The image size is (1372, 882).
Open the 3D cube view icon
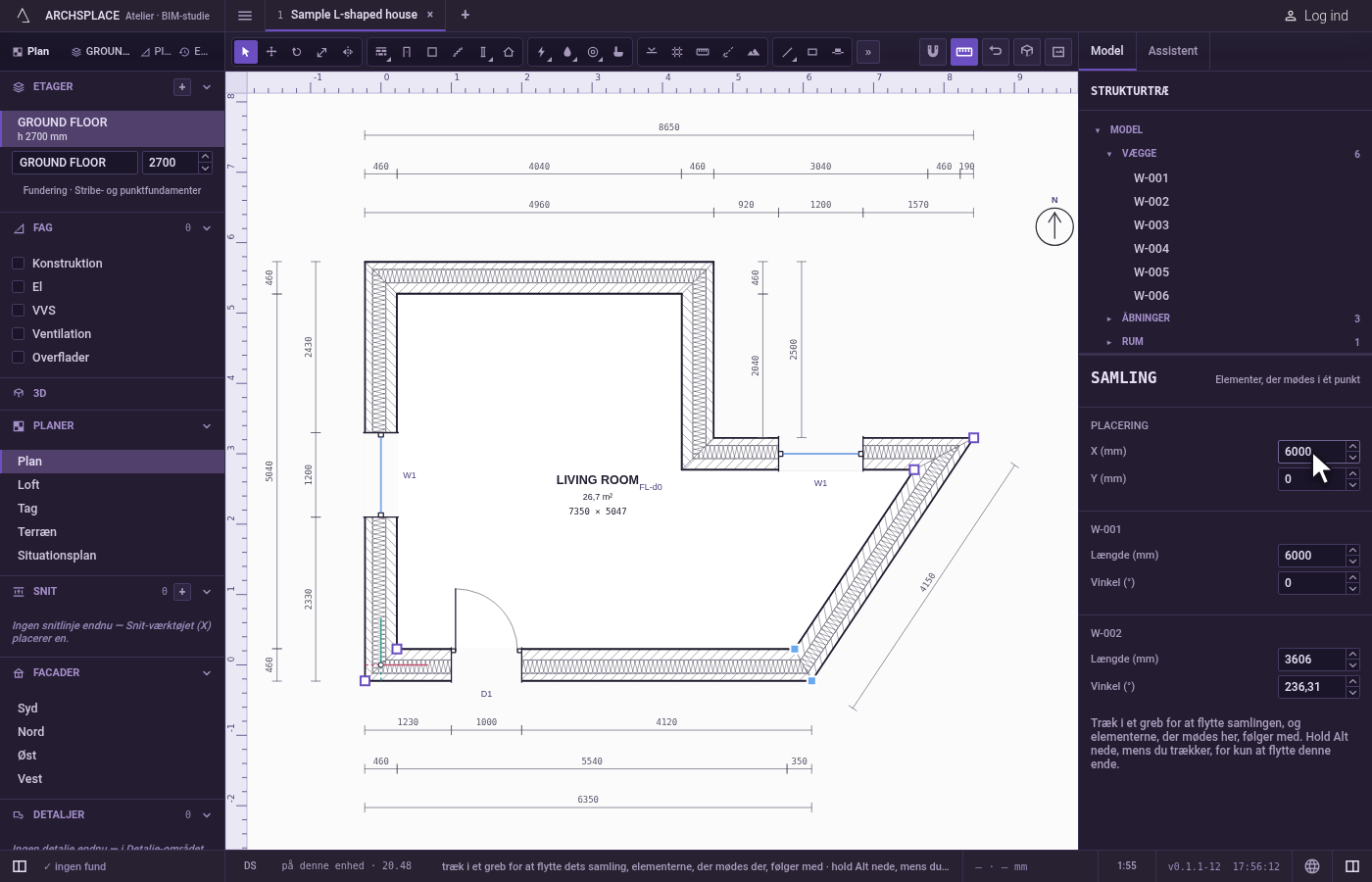point(1027,51)
